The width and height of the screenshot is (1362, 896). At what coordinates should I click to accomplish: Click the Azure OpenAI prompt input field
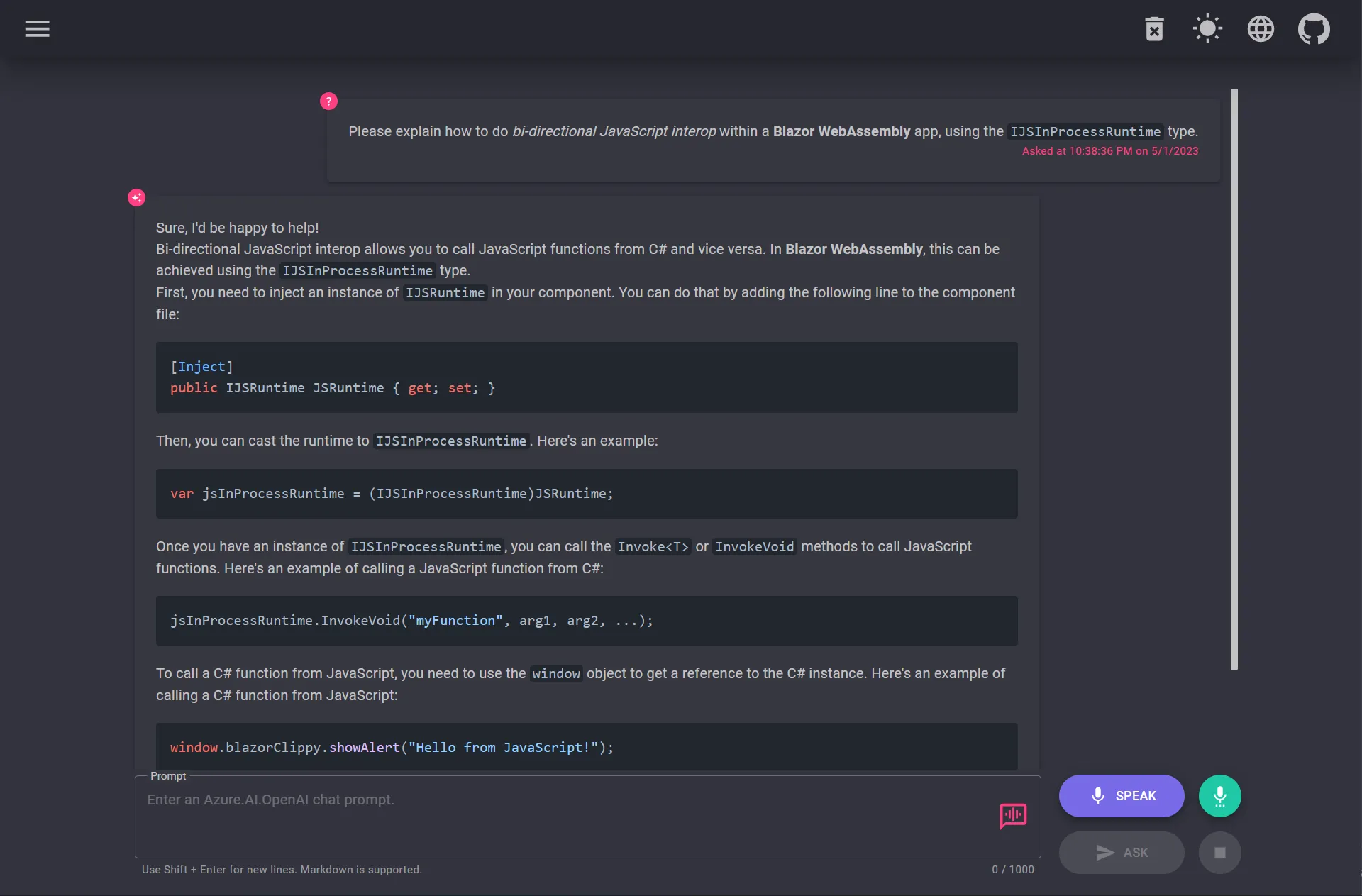[x=497, y=816]
